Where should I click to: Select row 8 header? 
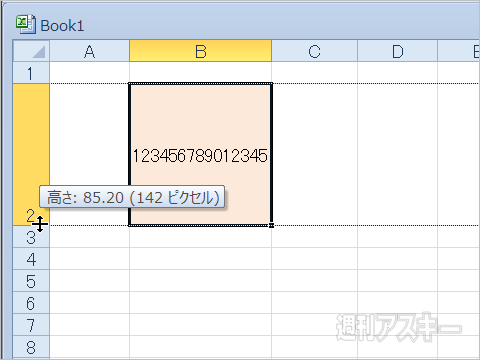(x=31, y=347)
